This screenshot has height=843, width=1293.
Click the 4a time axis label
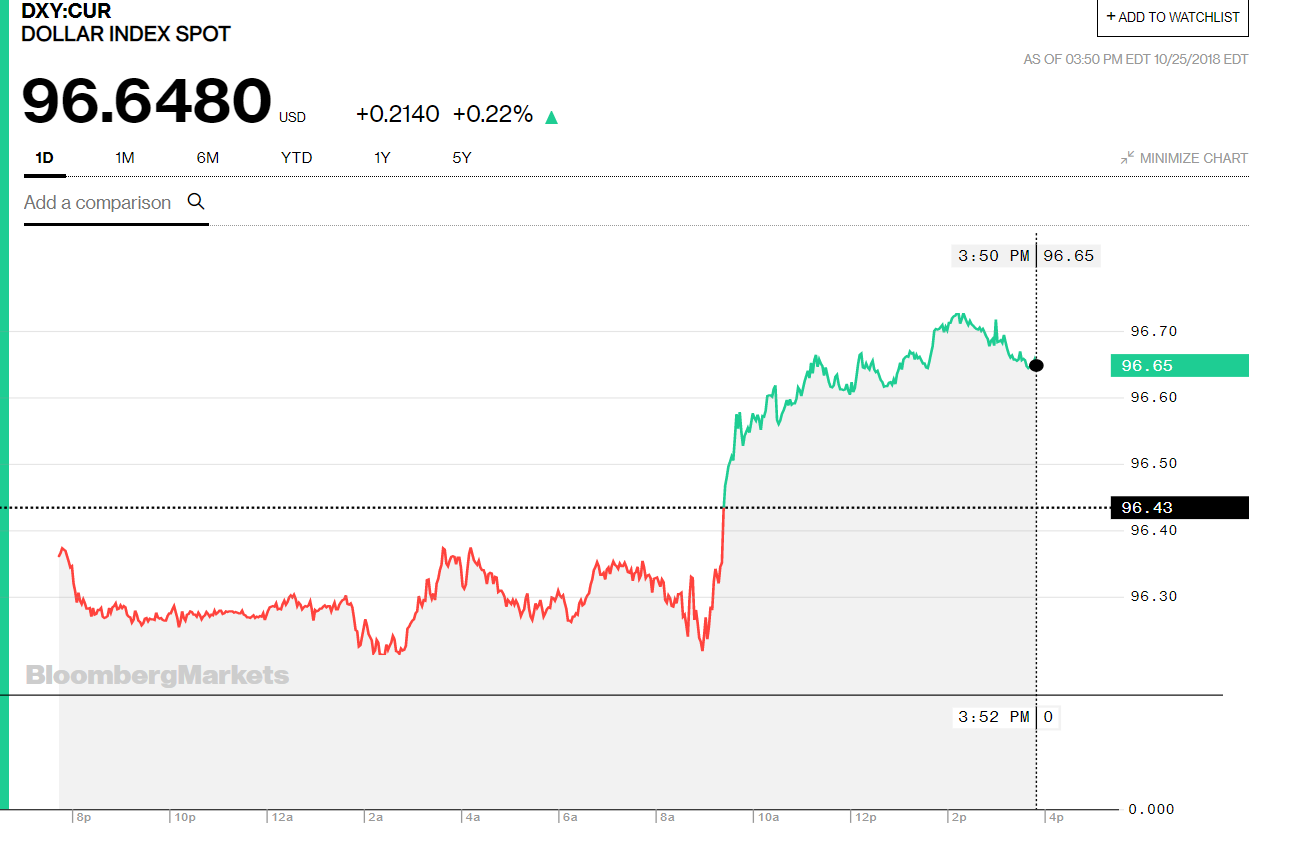[472, 817]
